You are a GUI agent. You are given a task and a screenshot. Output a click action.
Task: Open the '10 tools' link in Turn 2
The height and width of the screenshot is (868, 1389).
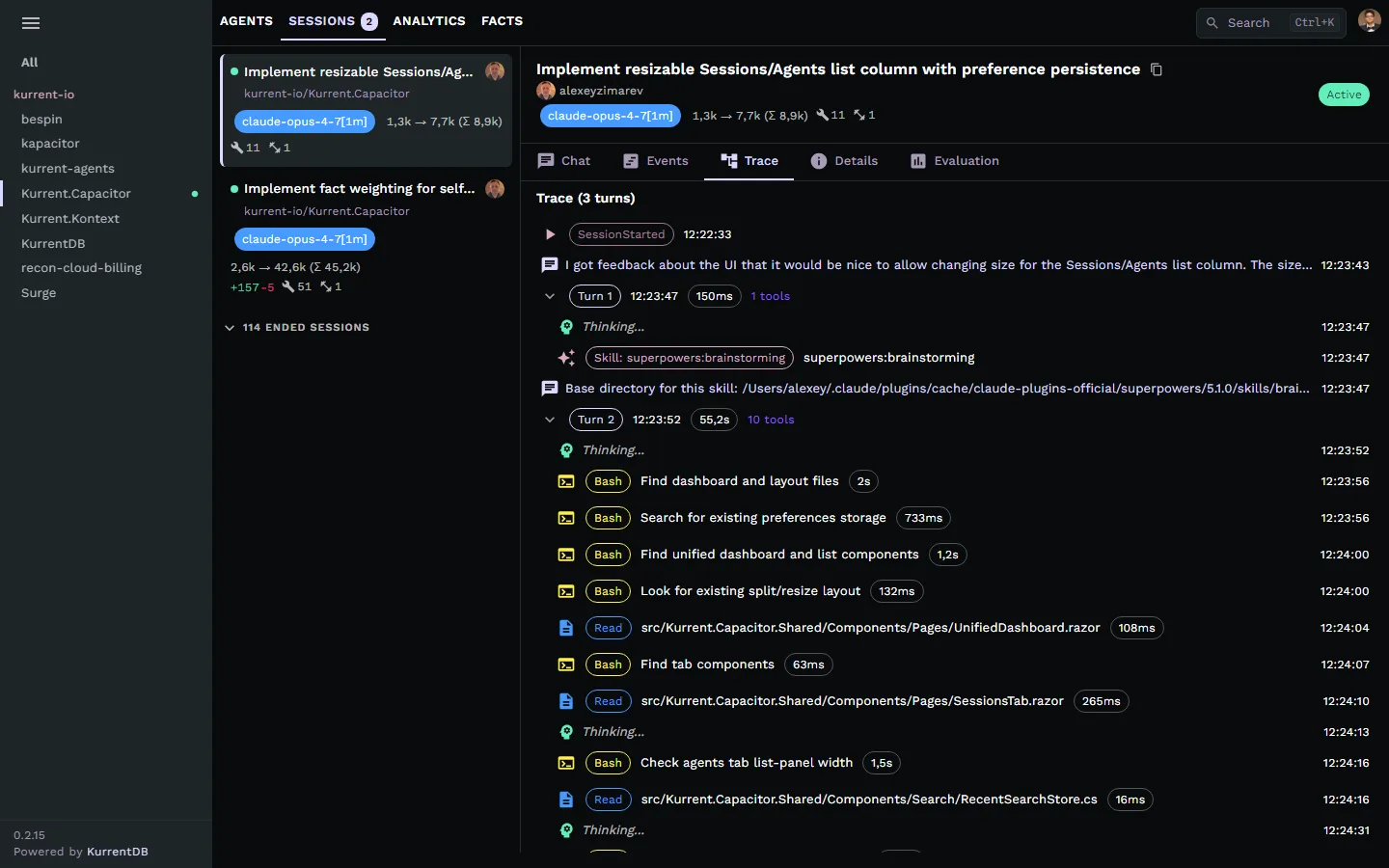[771, 420]
